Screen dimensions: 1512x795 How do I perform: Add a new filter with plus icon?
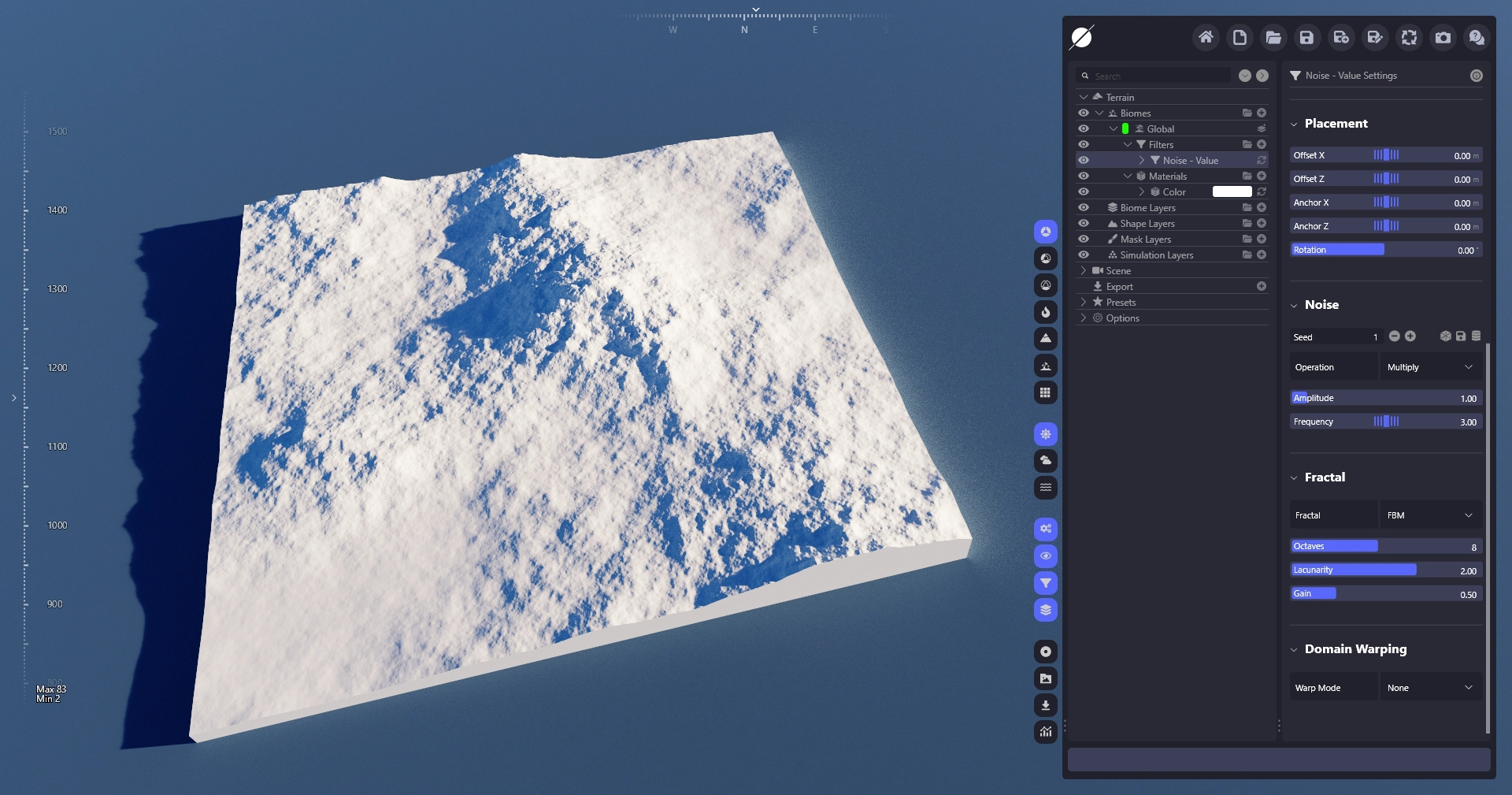click(x=1262, y=144)
